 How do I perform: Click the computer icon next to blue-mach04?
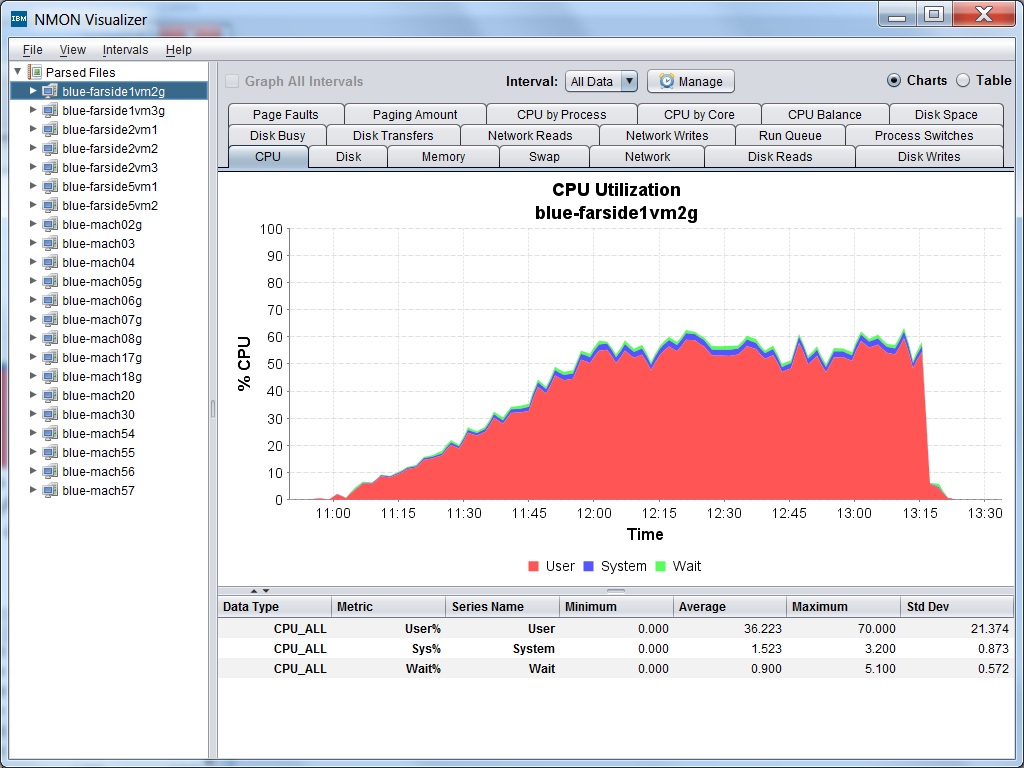tap(50, 263)
